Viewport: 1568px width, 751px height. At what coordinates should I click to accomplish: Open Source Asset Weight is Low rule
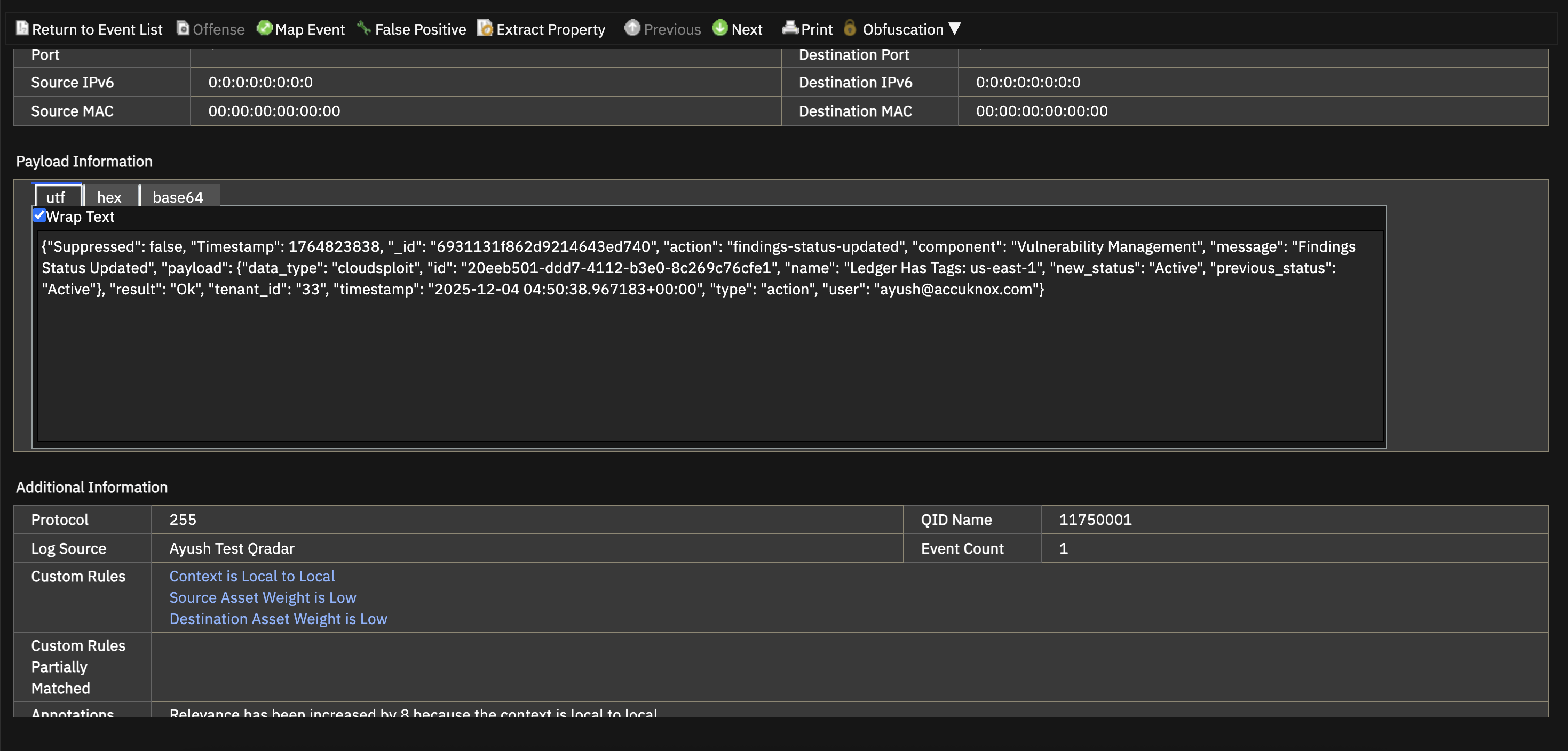click(x=263, y=597)
